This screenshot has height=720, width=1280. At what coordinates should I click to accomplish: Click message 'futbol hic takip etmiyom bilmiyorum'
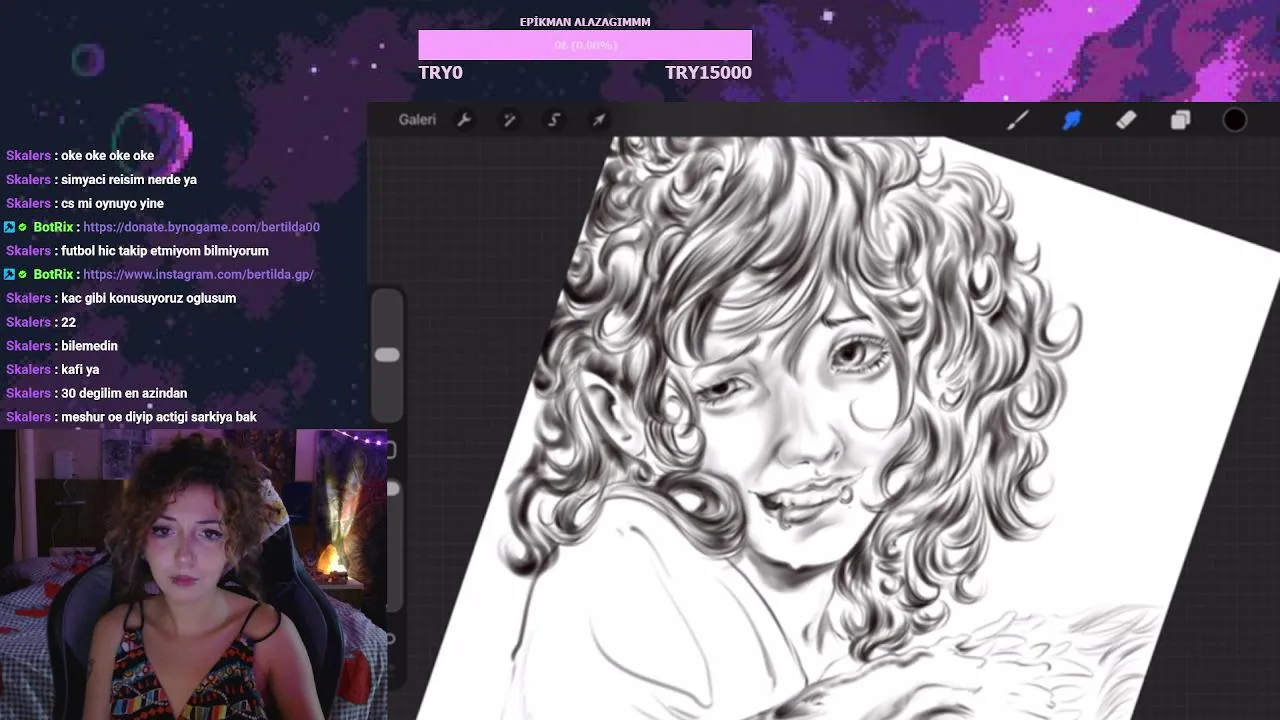point(165,251)
